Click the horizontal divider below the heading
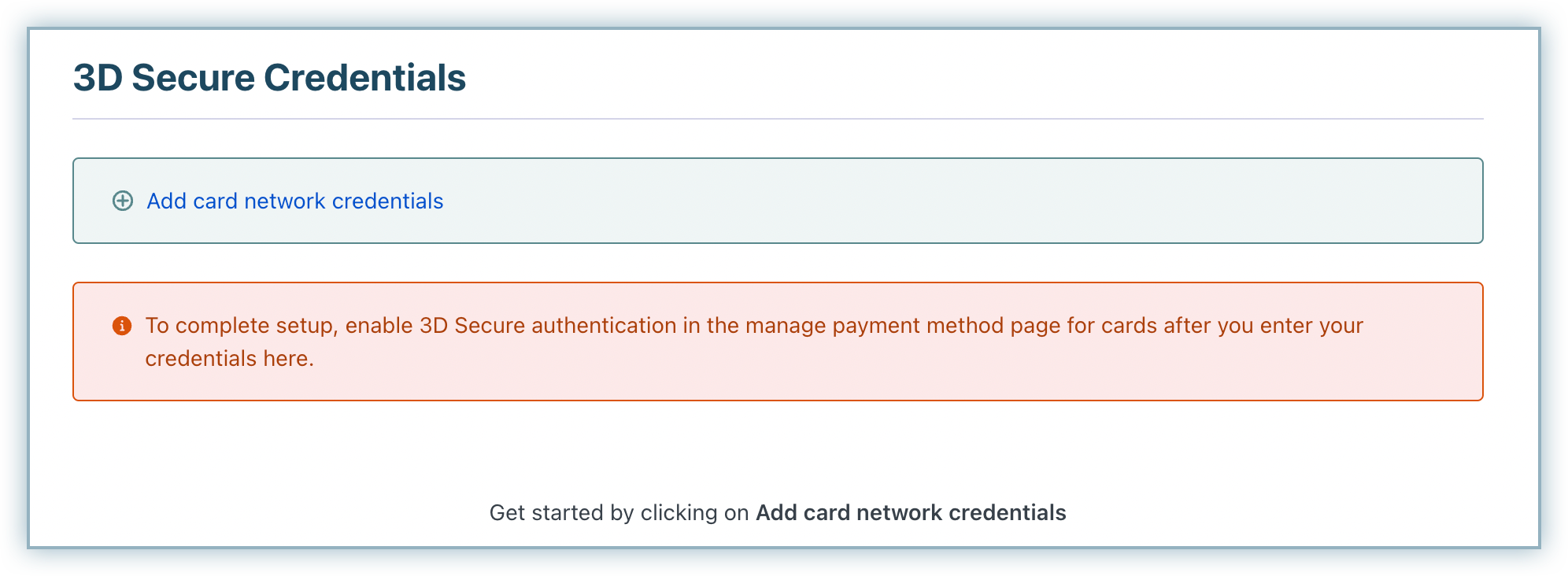Image resolution: width=1568 pixels, height=576 pixels. point(778,119)
